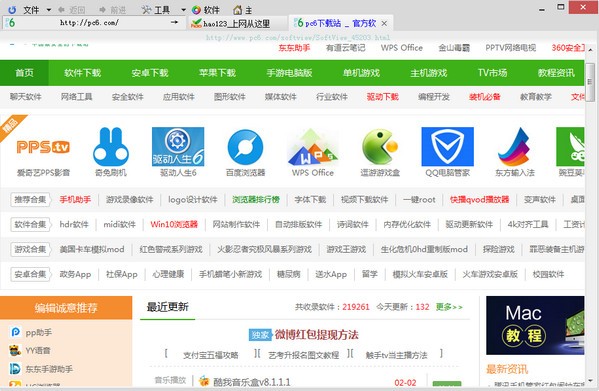Viewport: 599px width, 391px height.
Task: Click the scrollbar down arrow
Action: pos(590,381)
